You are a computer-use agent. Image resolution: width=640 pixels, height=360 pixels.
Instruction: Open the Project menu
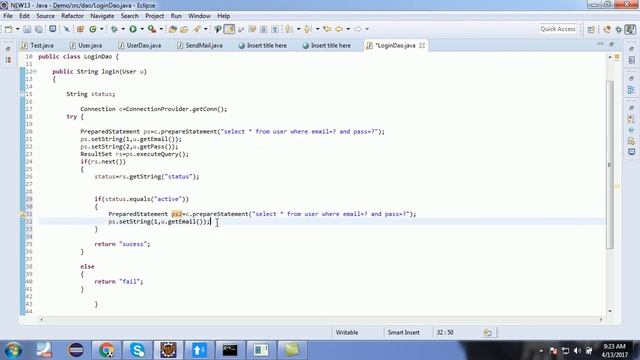(154, 16)
